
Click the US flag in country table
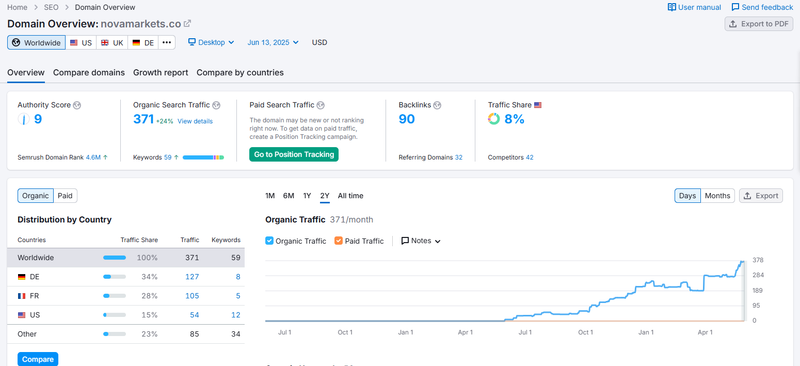[x=21, y=315]
